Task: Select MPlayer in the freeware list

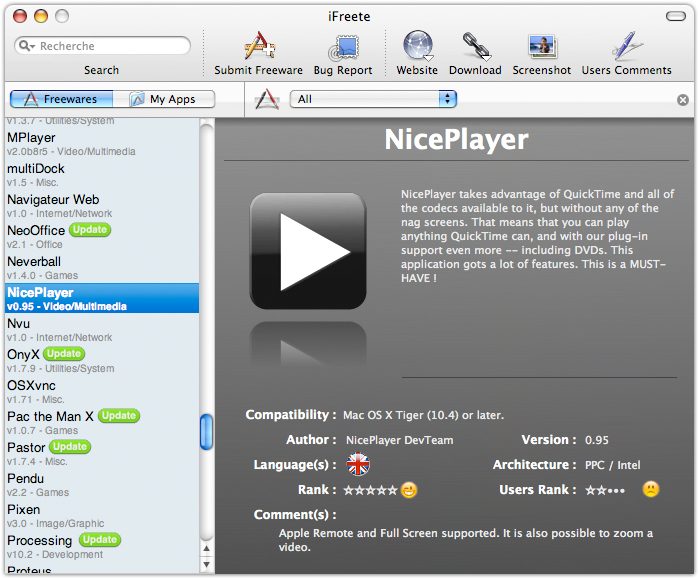Action: point(102,144)
